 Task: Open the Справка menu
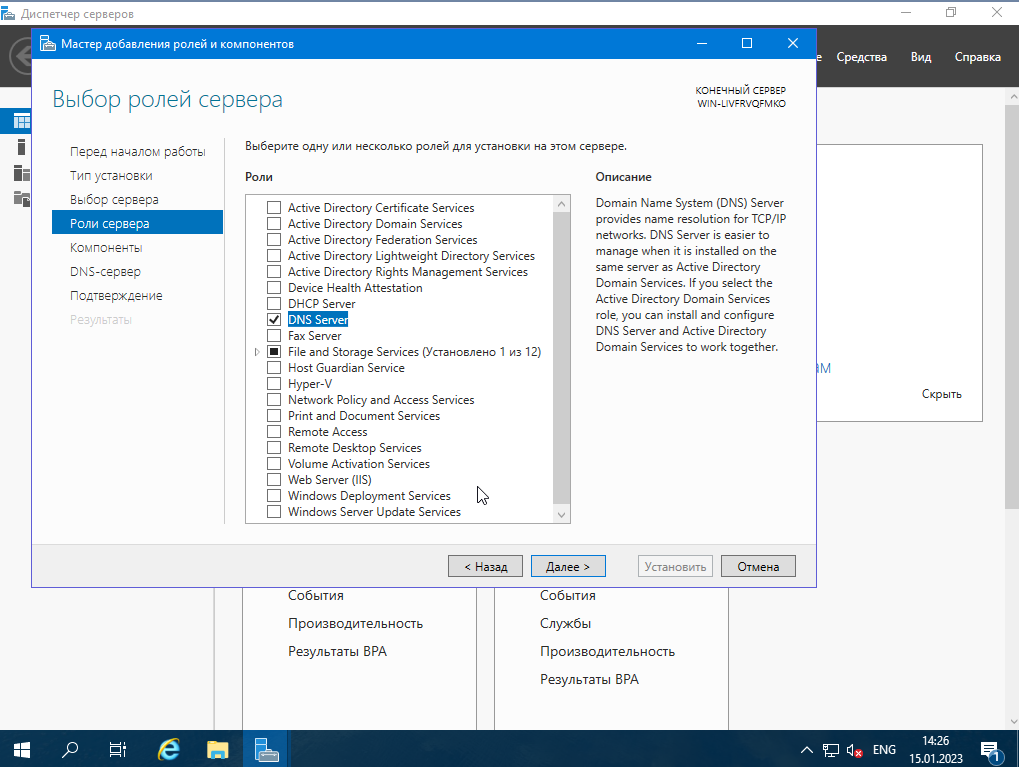click(977, 57)
